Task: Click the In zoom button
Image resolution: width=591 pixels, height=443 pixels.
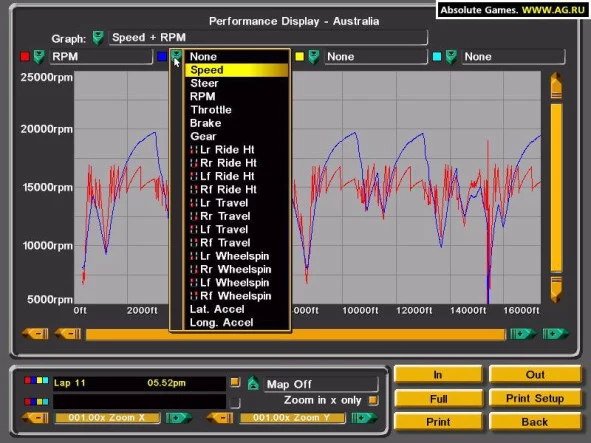Action: (x=438, y=375)
